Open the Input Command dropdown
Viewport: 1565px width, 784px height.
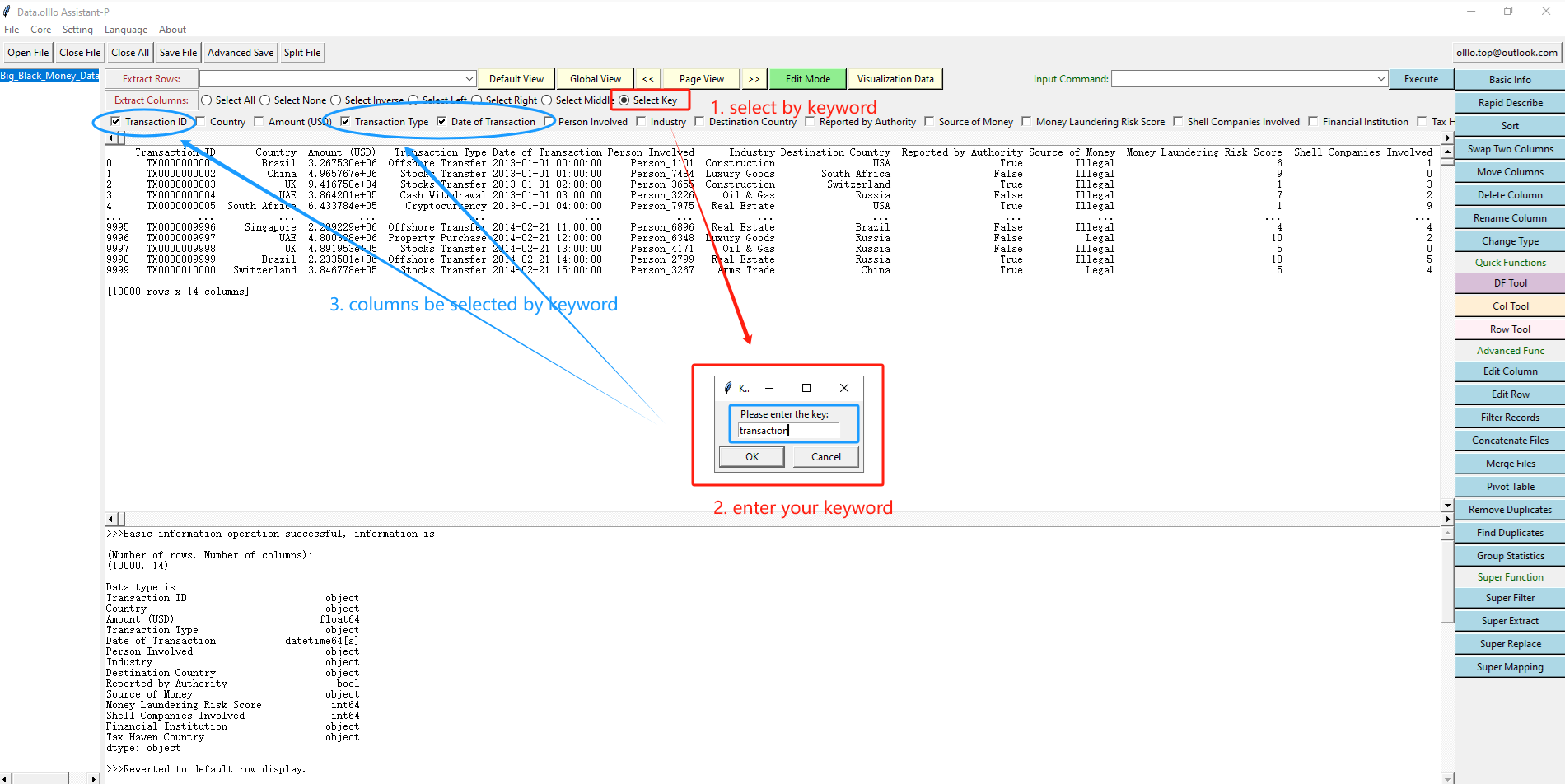coord(1380,79)
